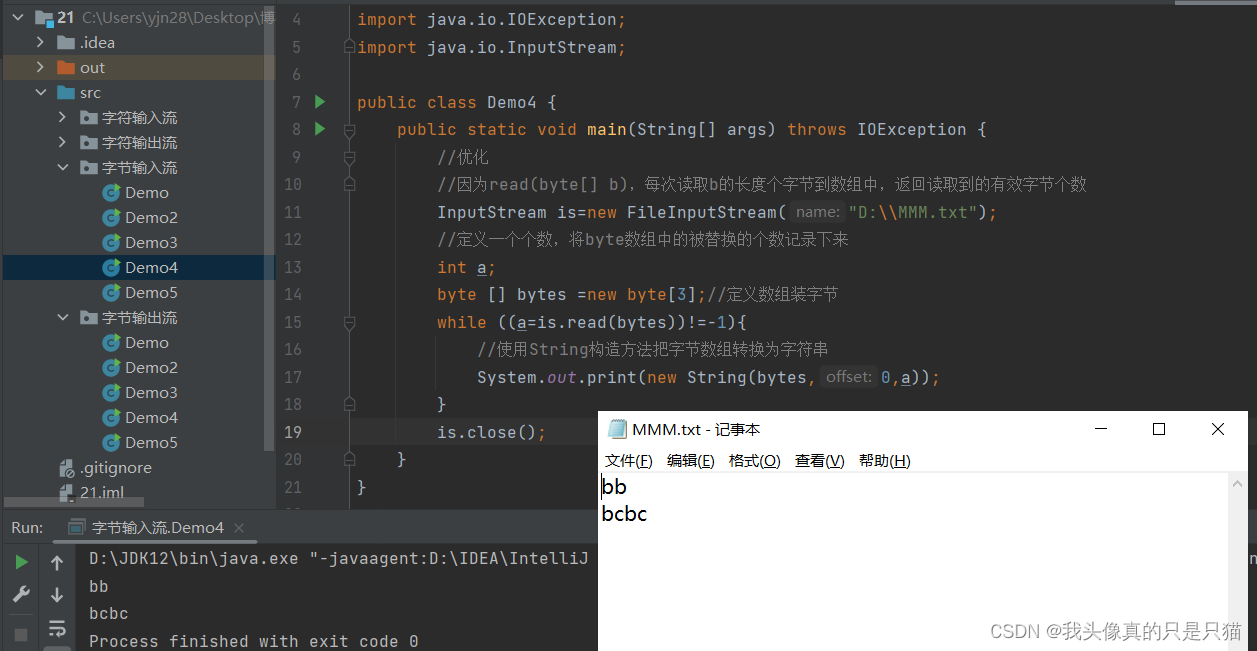Click the Demo2 class icon under 字节输出流
Viewport: 1257px width, 651px height.
[111, 367]
